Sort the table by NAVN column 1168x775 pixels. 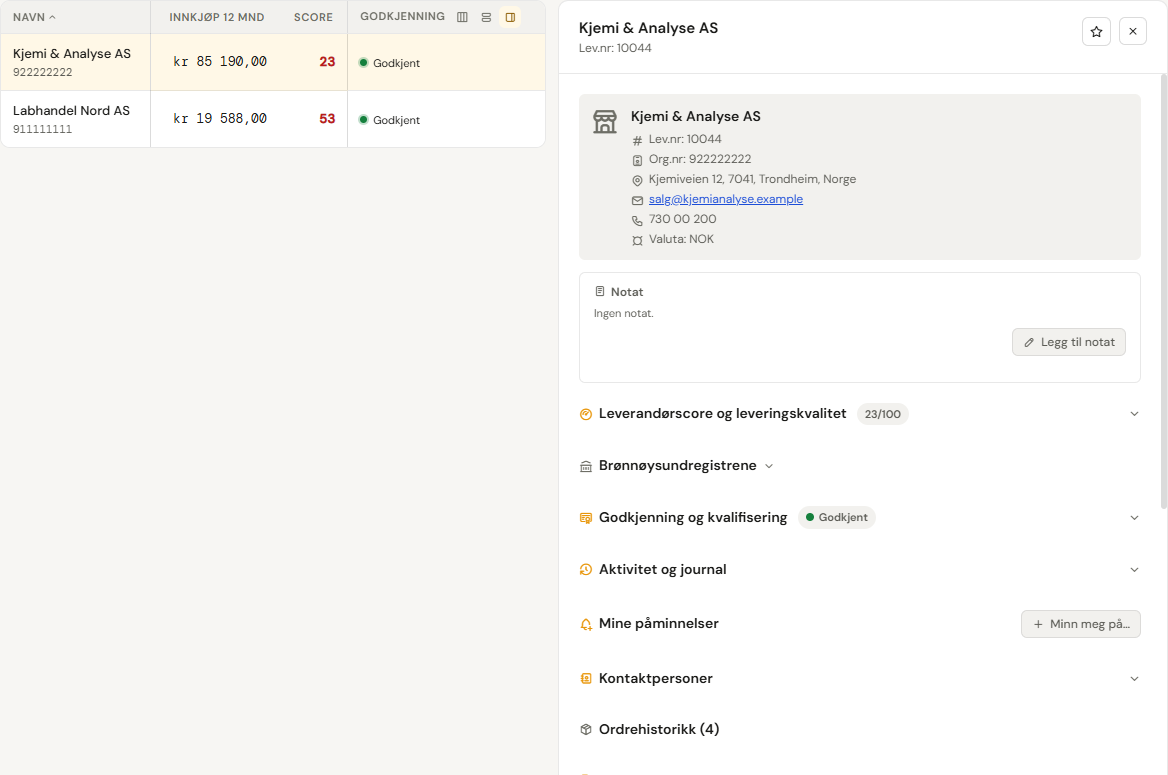point(34,17)
